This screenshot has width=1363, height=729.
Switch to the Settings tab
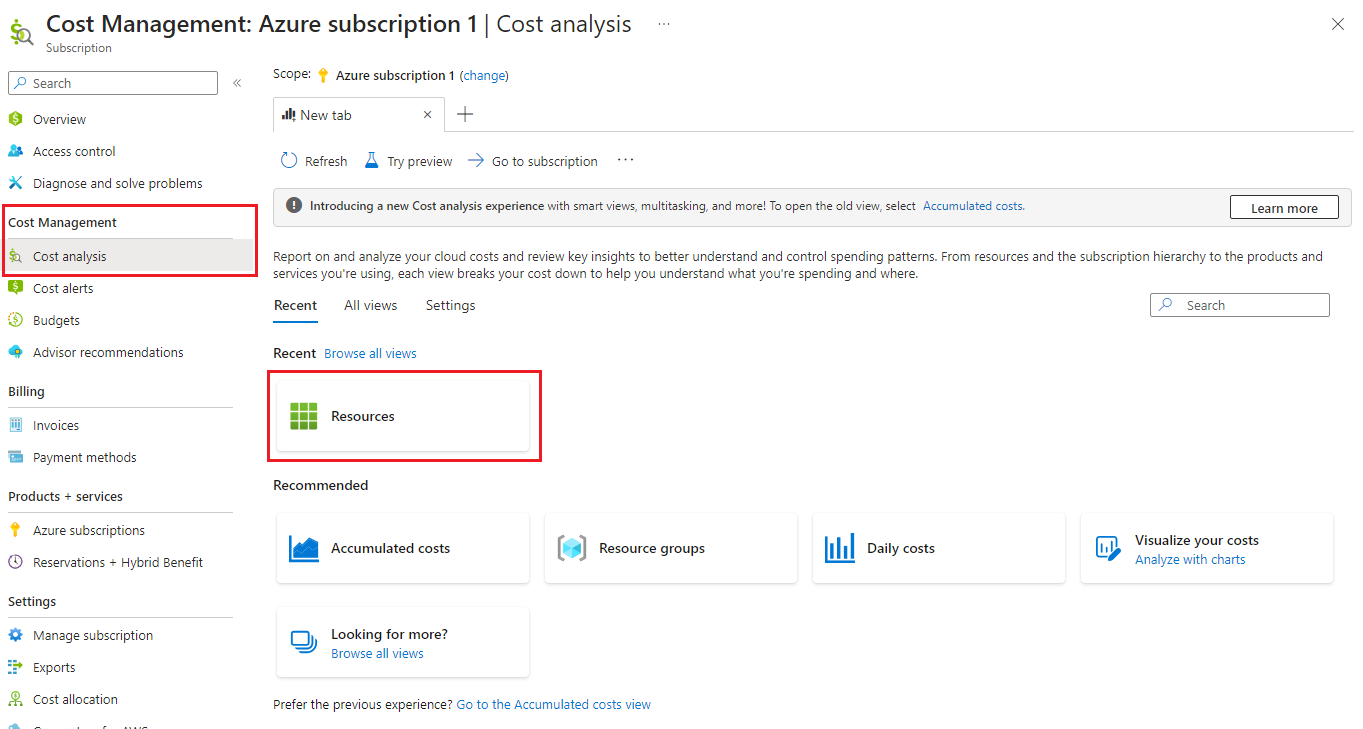451,306
